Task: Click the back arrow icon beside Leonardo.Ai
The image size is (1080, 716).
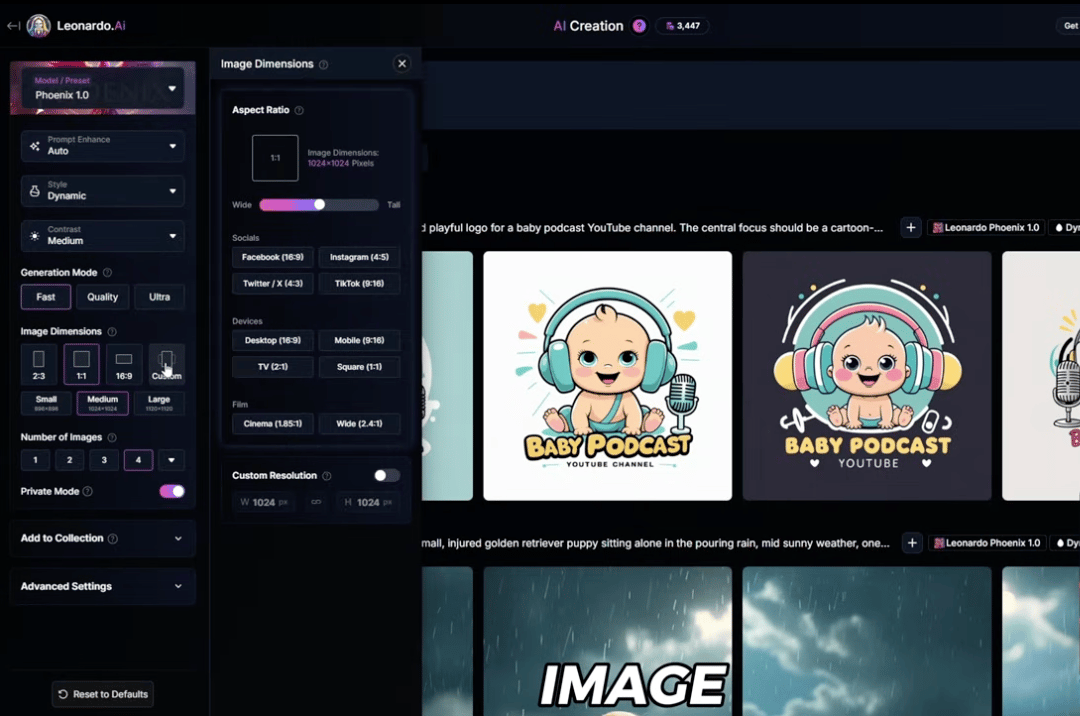Action: pyautogui.click(x=13, y=25)
